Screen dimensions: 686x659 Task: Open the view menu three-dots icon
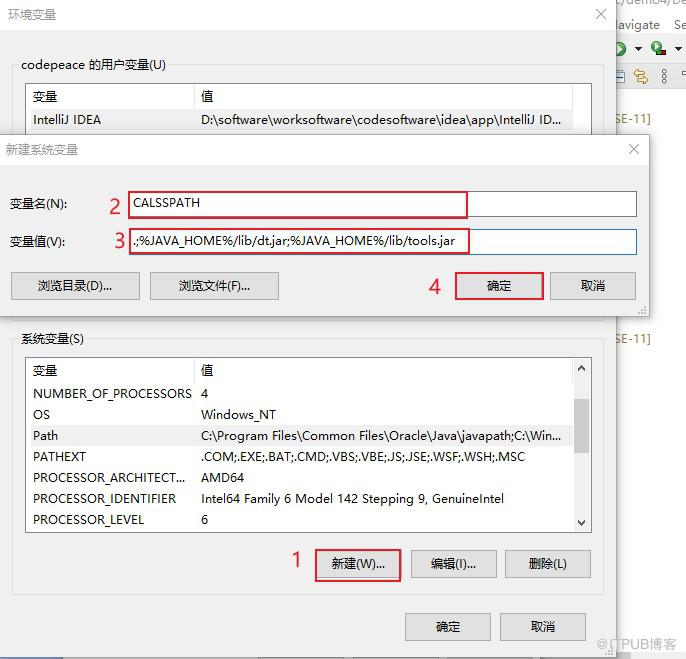pos(664,77)
